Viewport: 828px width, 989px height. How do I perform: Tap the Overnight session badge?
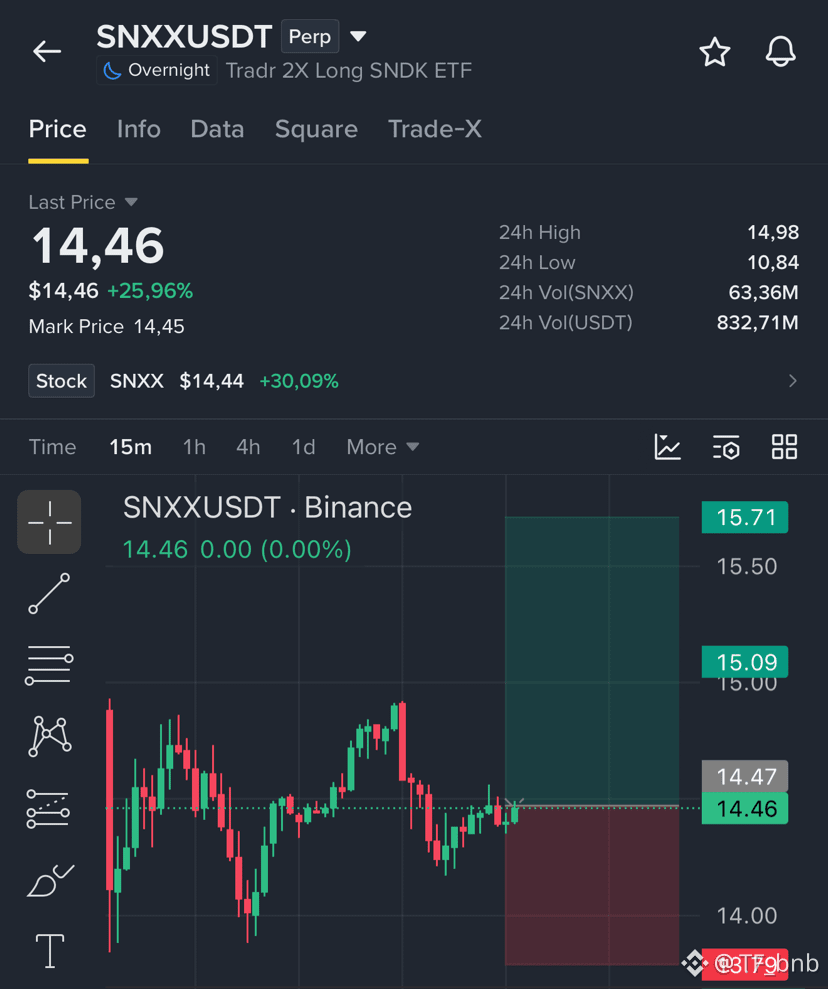click(157, 70)
